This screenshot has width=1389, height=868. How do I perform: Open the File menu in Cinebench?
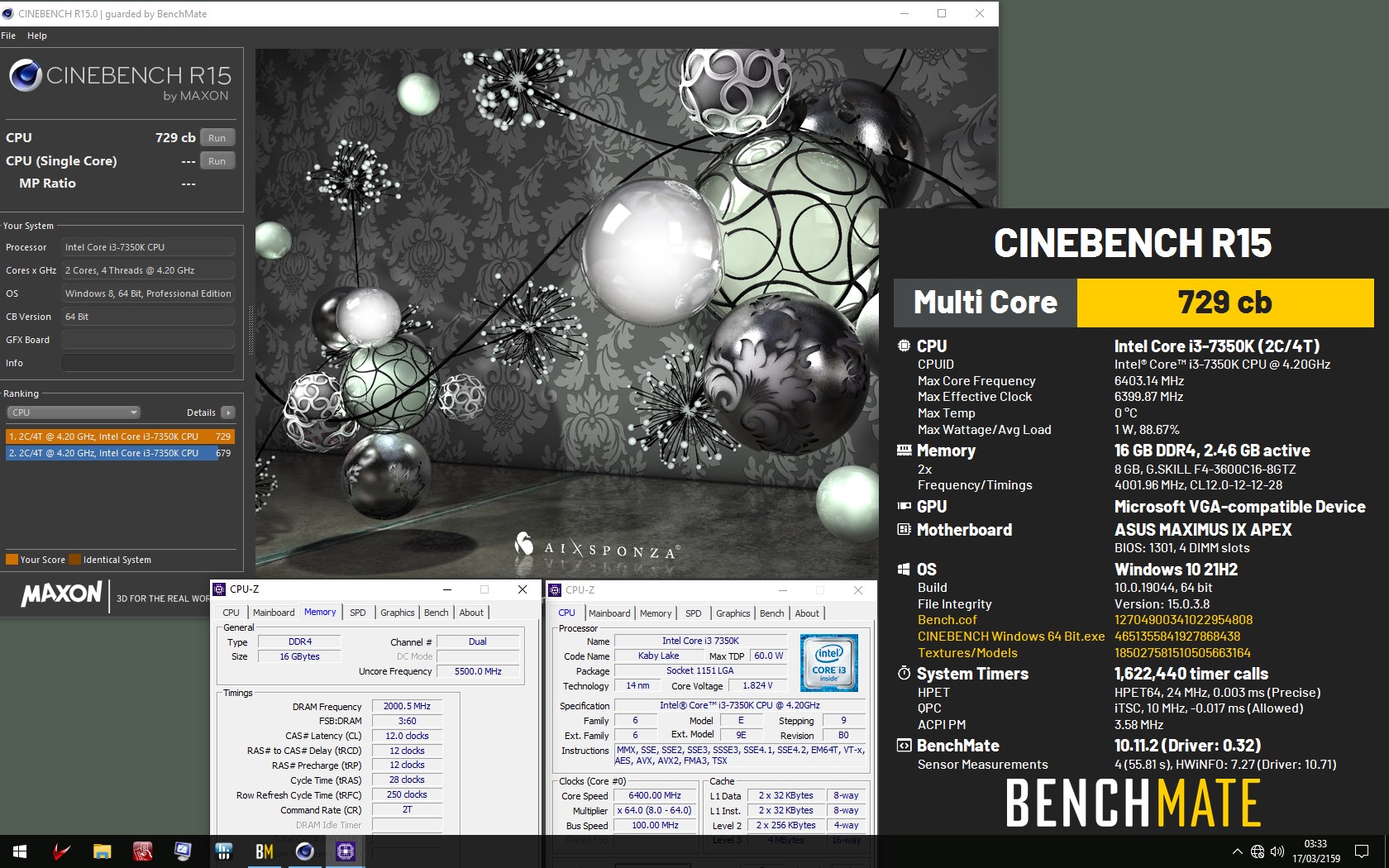[x=8, y=36]
